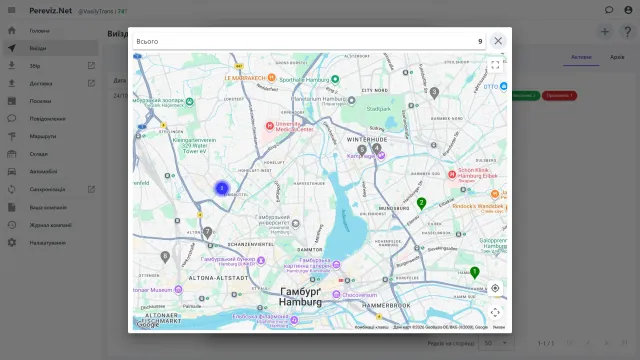Click the help question mark button
640x360 pixels.
627,32
